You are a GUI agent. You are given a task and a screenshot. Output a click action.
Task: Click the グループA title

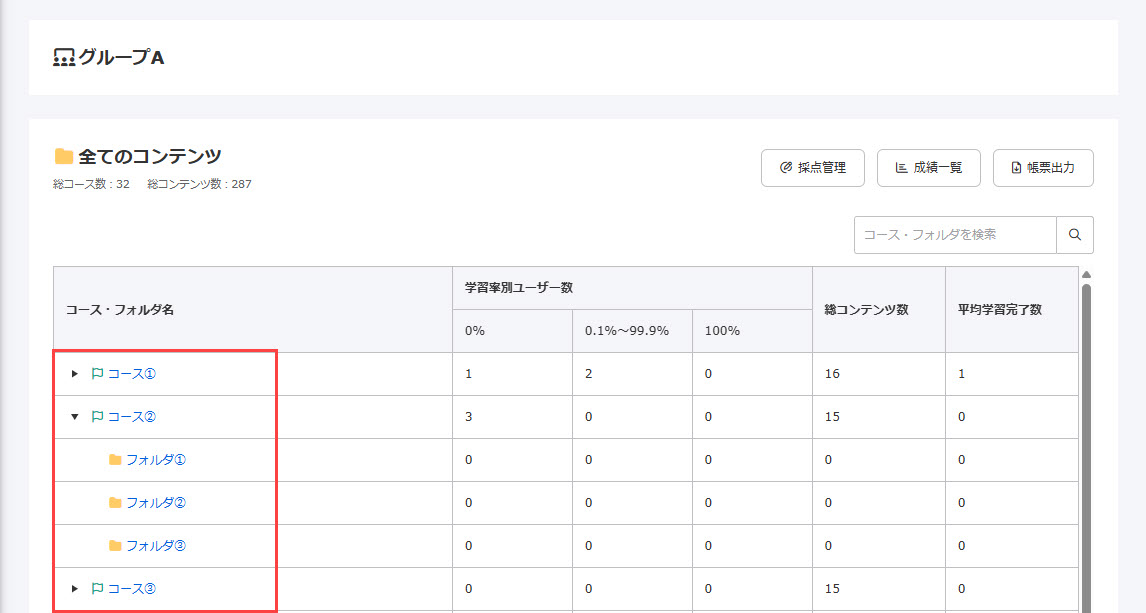121,58
